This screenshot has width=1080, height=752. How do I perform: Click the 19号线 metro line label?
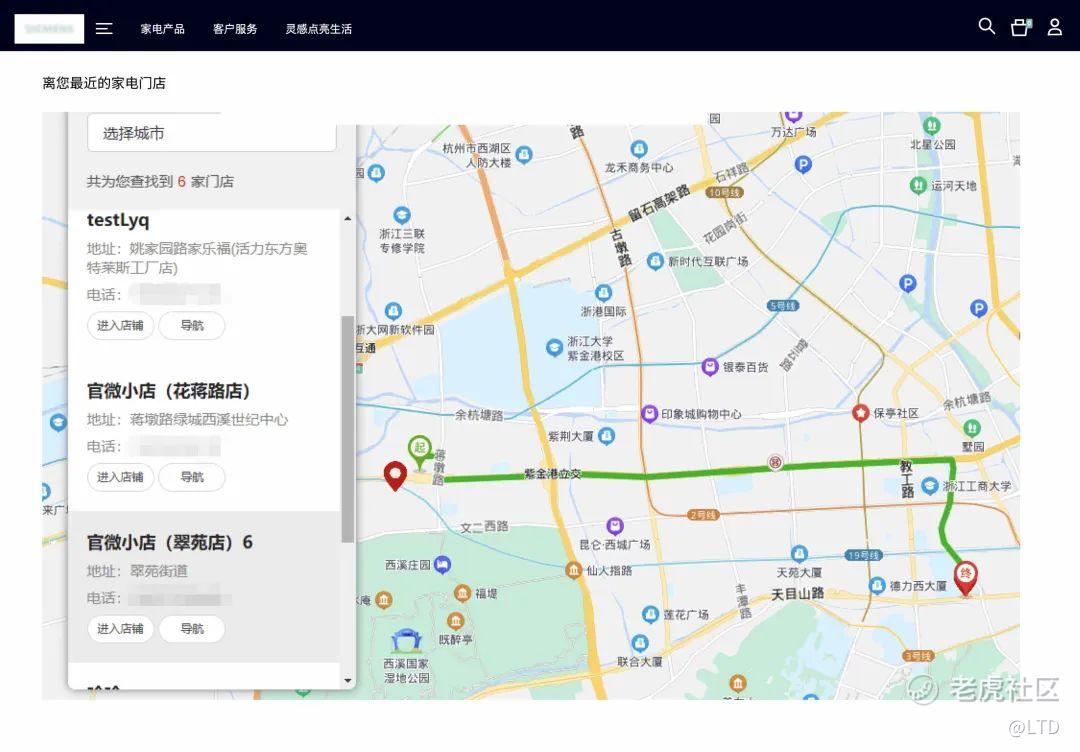863,554
